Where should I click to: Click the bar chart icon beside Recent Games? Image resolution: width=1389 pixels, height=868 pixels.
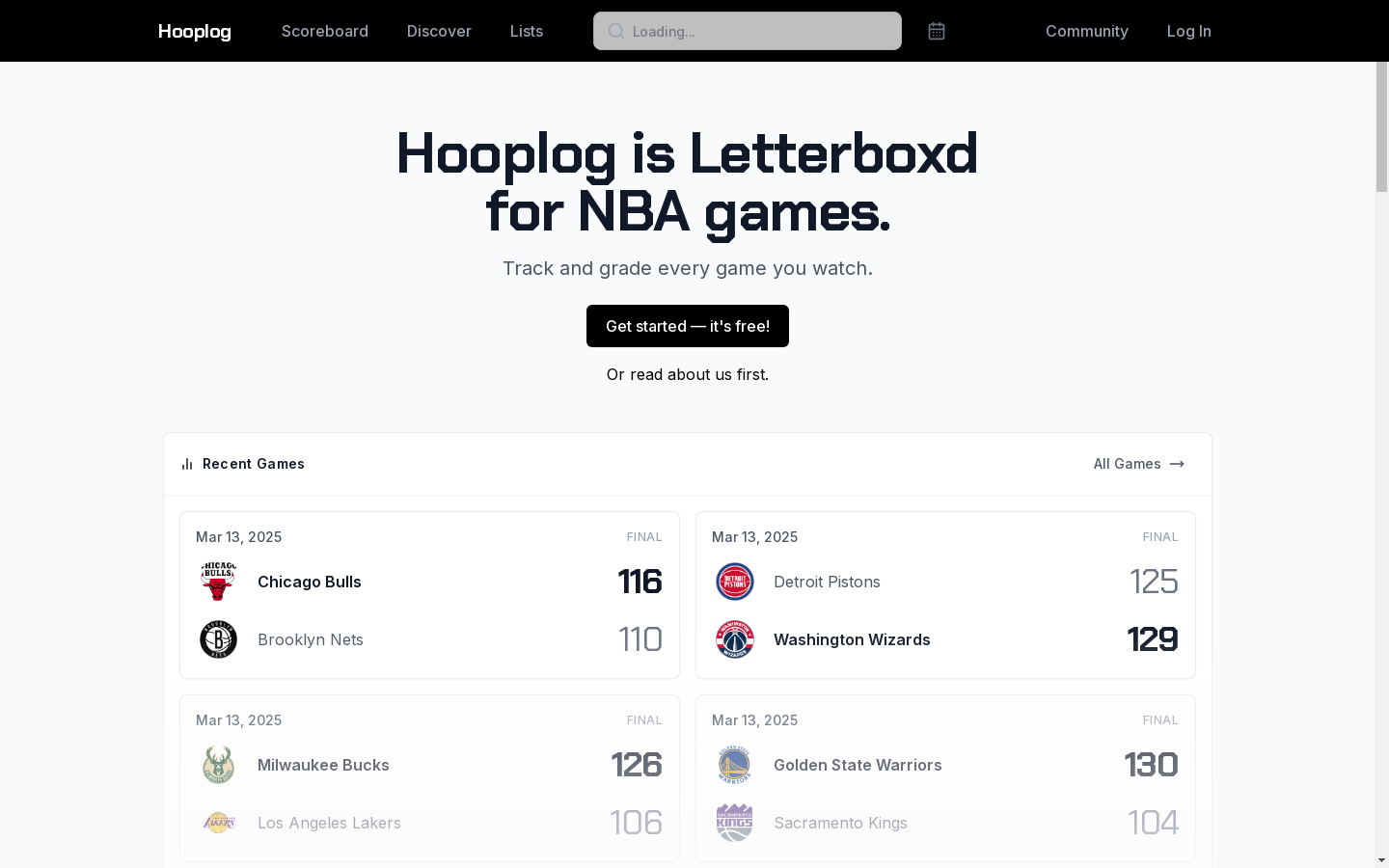[x=187, y=464]
